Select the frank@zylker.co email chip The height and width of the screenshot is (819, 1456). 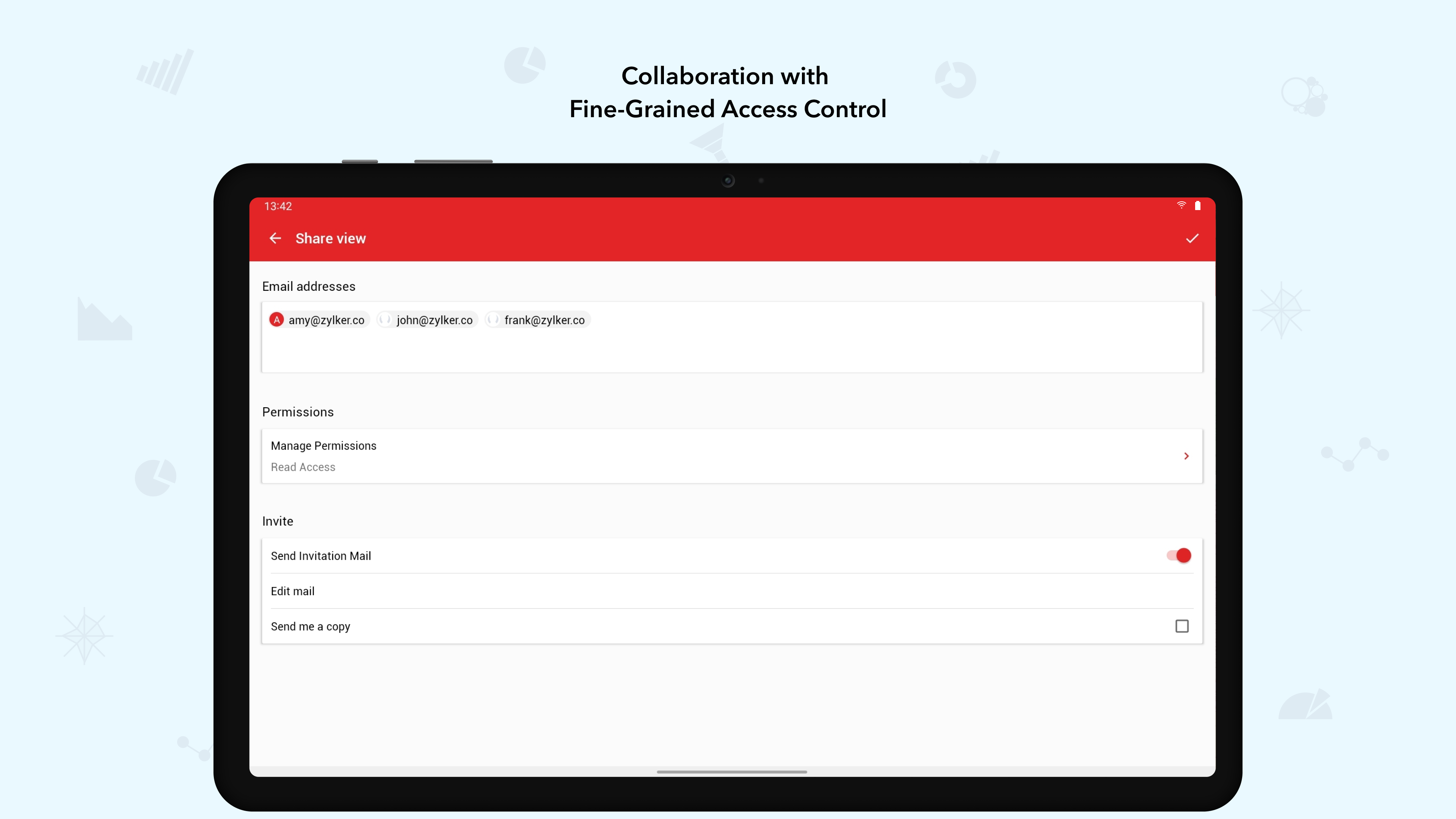[538, 320]
